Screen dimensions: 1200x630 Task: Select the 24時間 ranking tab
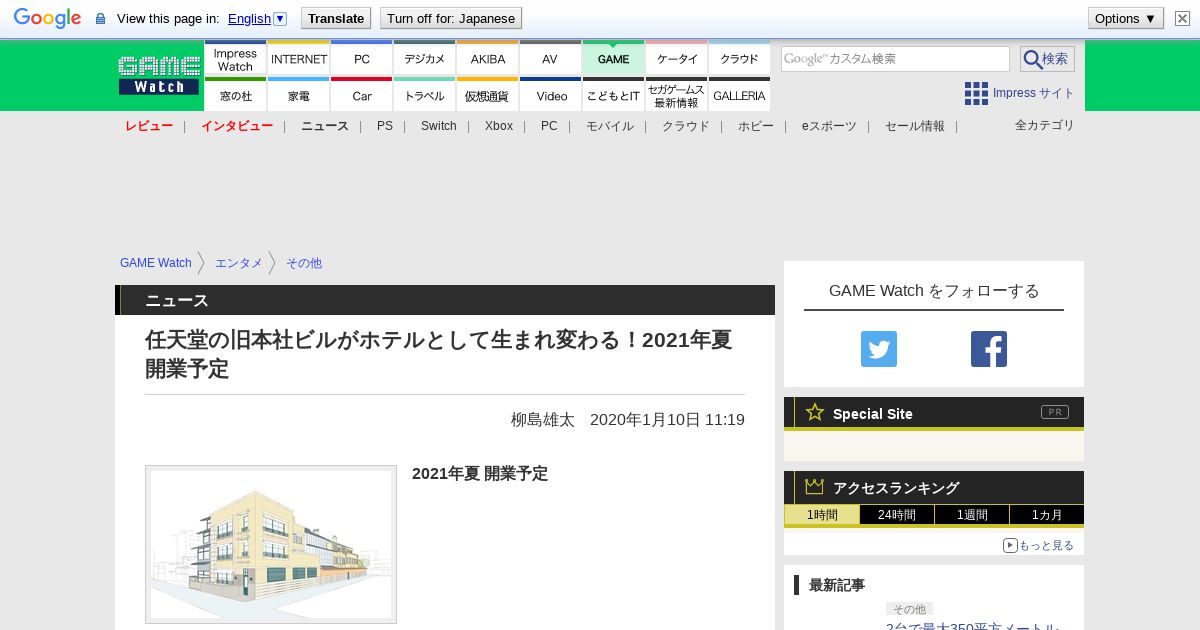[897, 515]
